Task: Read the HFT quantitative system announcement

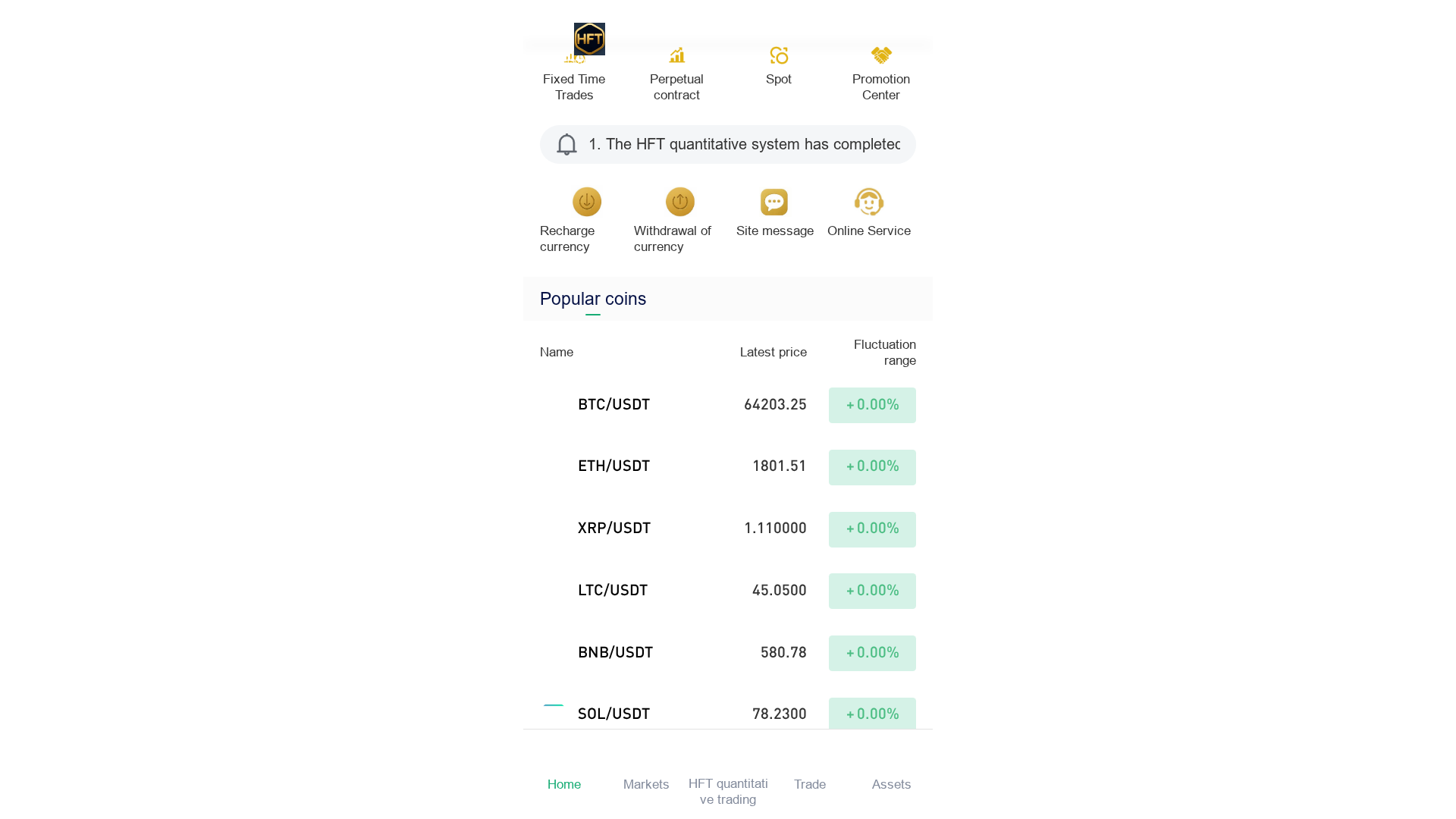Action: (x=745, y=144)
